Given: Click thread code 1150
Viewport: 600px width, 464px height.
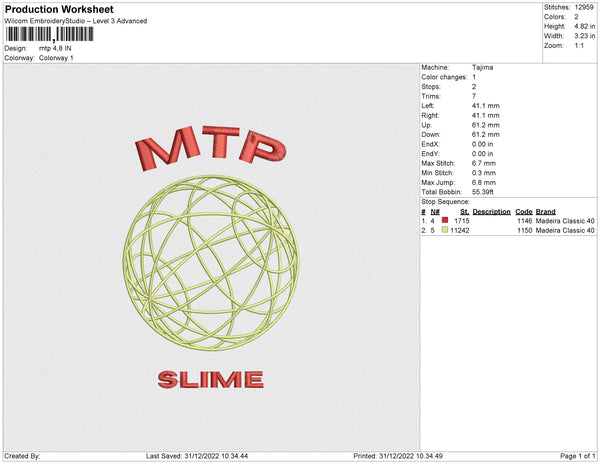Looking at the screenshot, I should [x=525, y=230].
